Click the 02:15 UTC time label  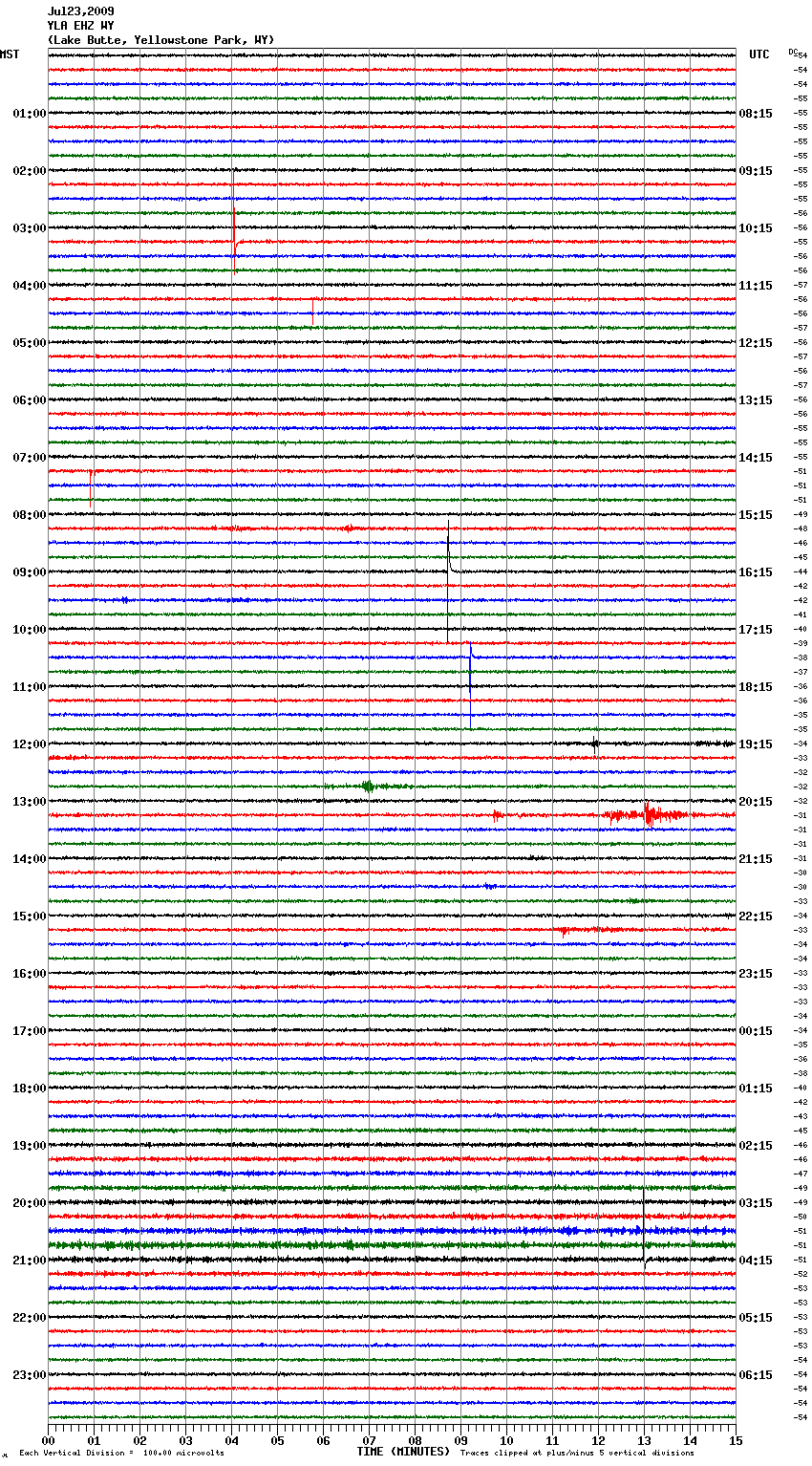click(756, 1146)
